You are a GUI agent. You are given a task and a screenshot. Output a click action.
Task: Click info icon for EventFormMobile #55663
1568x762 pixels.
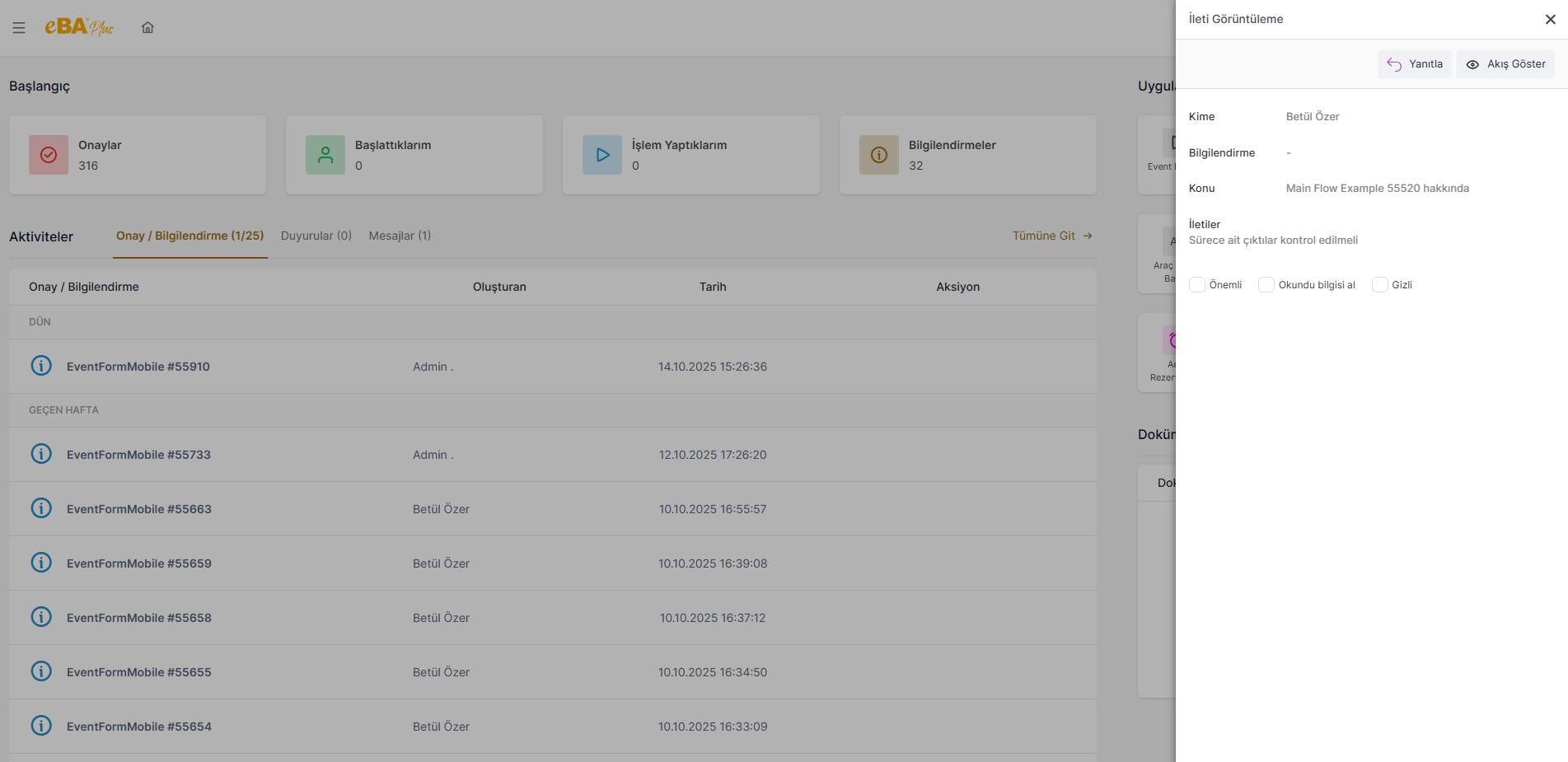point(41,508)
